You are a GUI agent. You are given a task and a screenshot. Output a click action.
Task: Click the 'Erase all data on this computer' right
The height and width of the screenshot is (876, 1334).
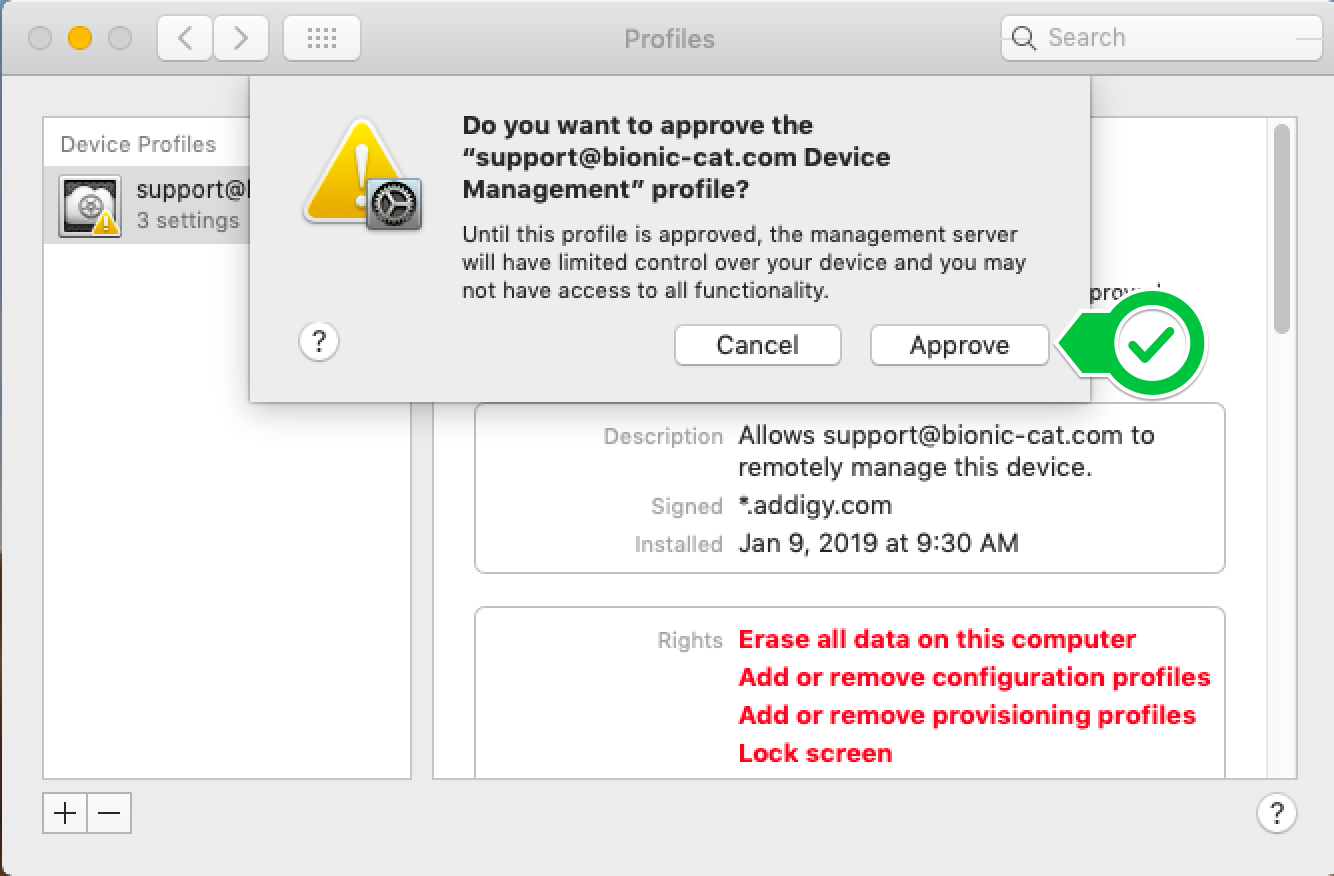[937, 640]
